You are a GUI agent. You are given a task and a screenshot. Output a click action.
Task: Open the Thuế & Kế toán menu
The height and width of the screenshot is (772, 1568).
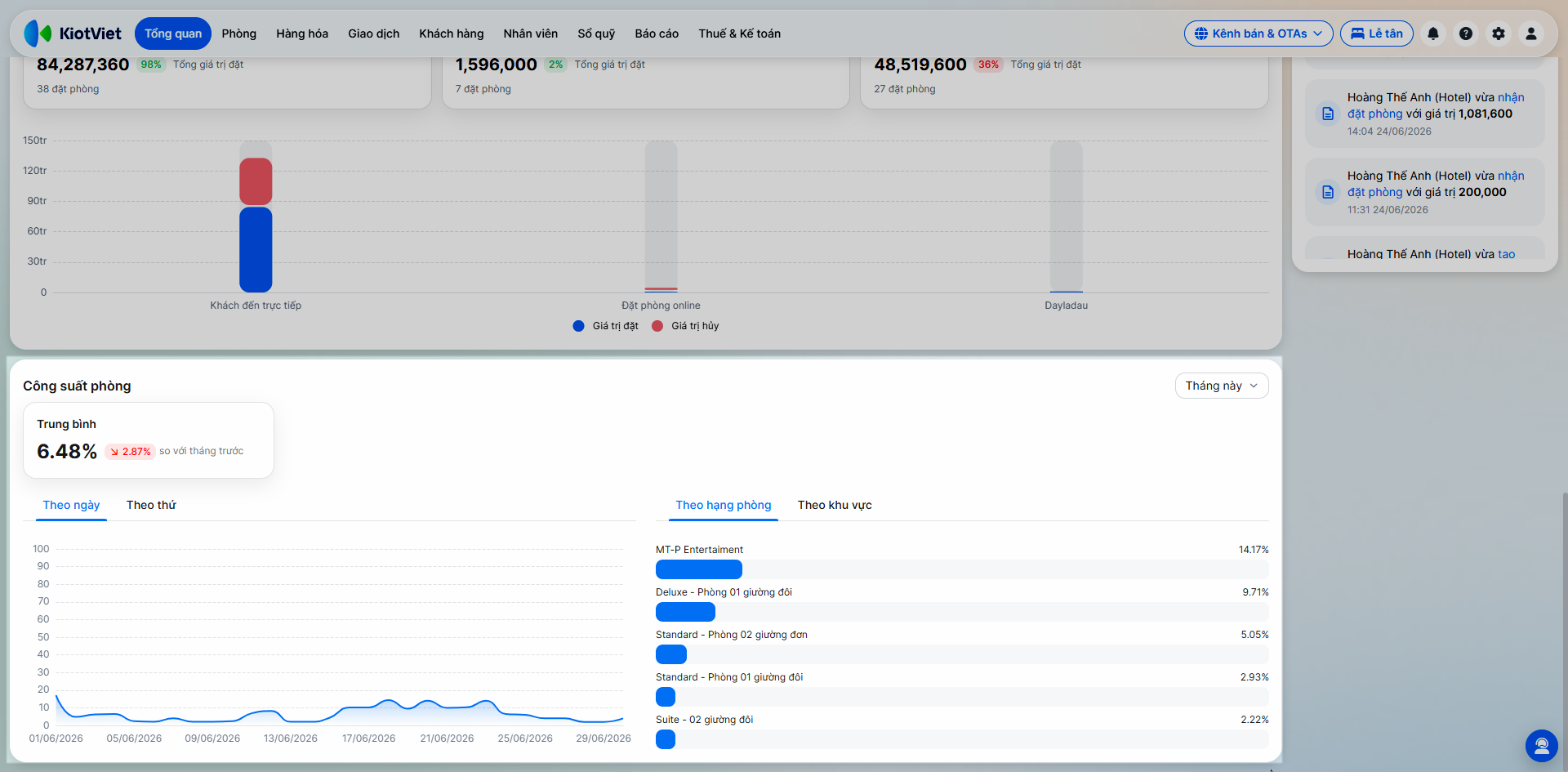(x=740, y=33)
